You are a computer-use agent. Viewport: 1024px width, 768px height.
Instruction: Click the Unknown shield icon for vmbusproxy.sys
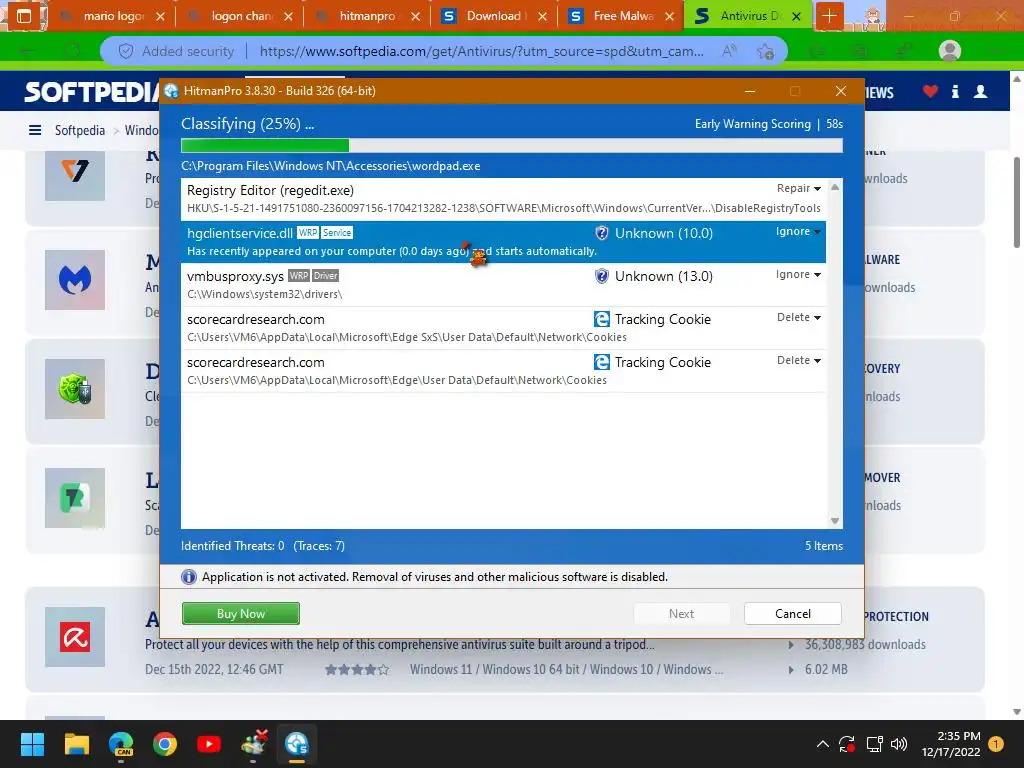(601, 276)
